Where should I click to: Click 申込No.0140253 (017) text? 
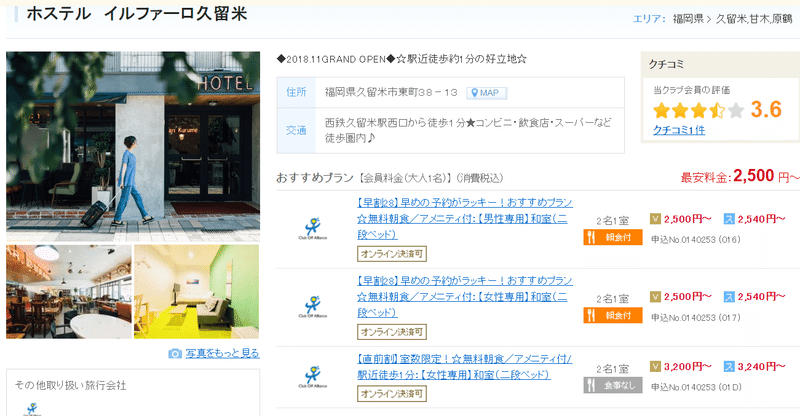(695, 317)
